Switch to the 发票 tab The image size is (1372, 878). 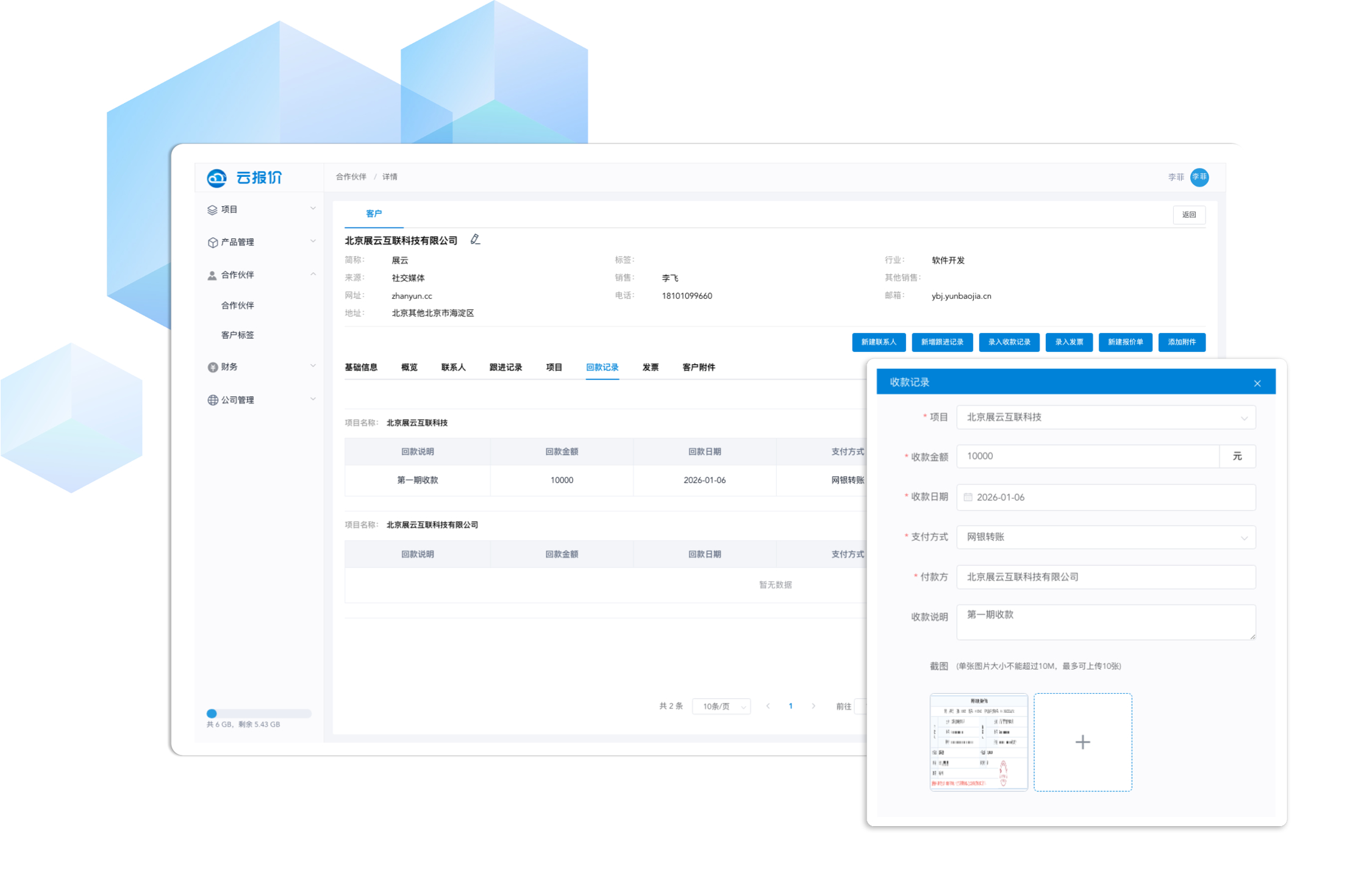(x=650, y=367)
